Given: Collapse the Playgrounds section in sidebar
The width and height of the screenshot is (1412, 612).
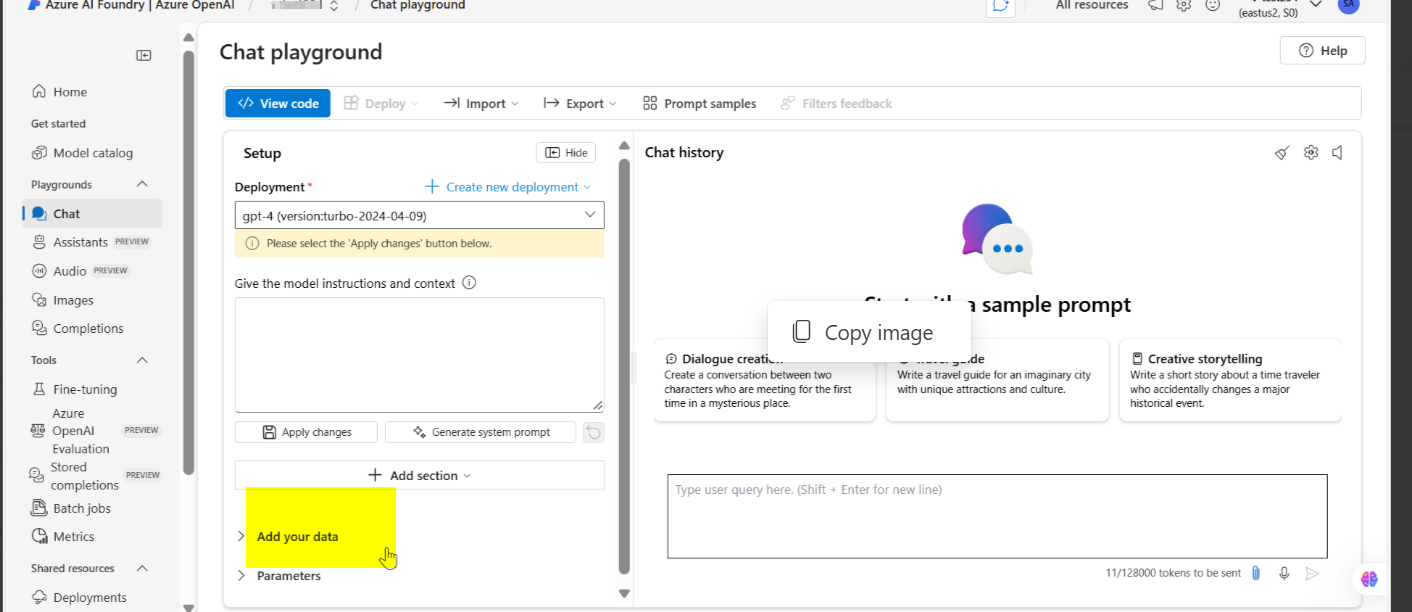Looking at the screenshot, I should point(142,184).
